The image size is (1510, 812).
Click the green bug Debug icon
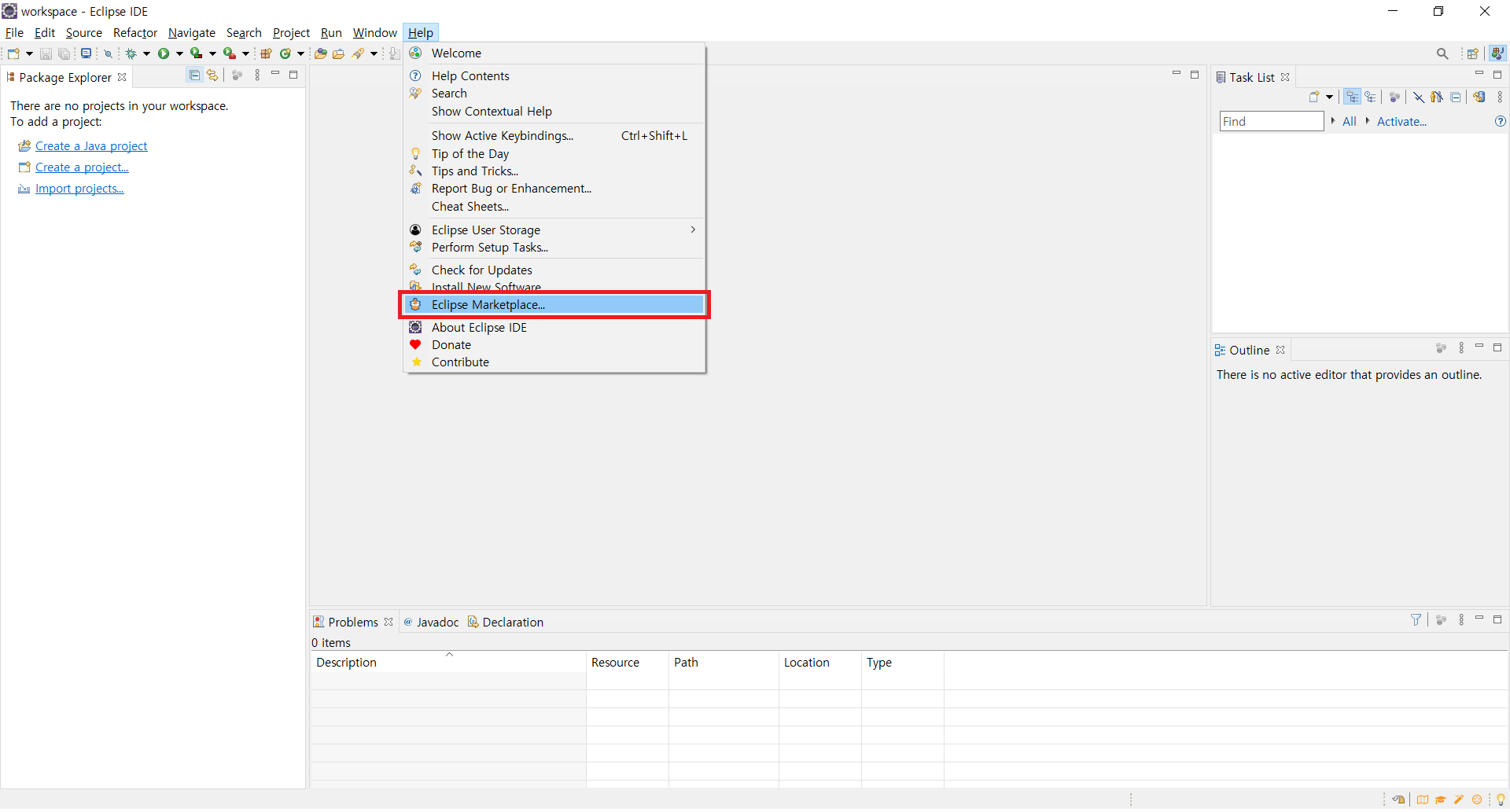pyautogui.click(x=131, y=53)
